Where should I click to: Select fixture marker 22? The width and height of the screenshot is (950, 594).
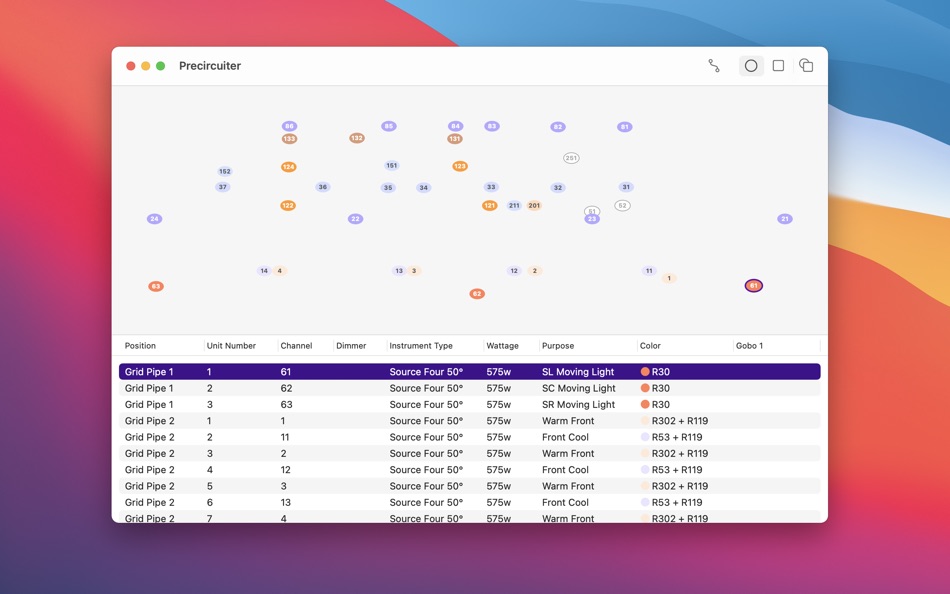click(355, 219)
